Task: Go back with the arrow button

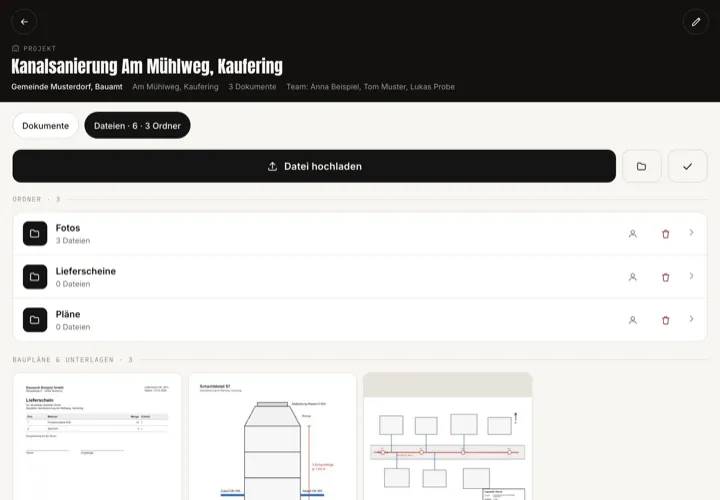Action: pyautogui.click(x=24, y=22)
